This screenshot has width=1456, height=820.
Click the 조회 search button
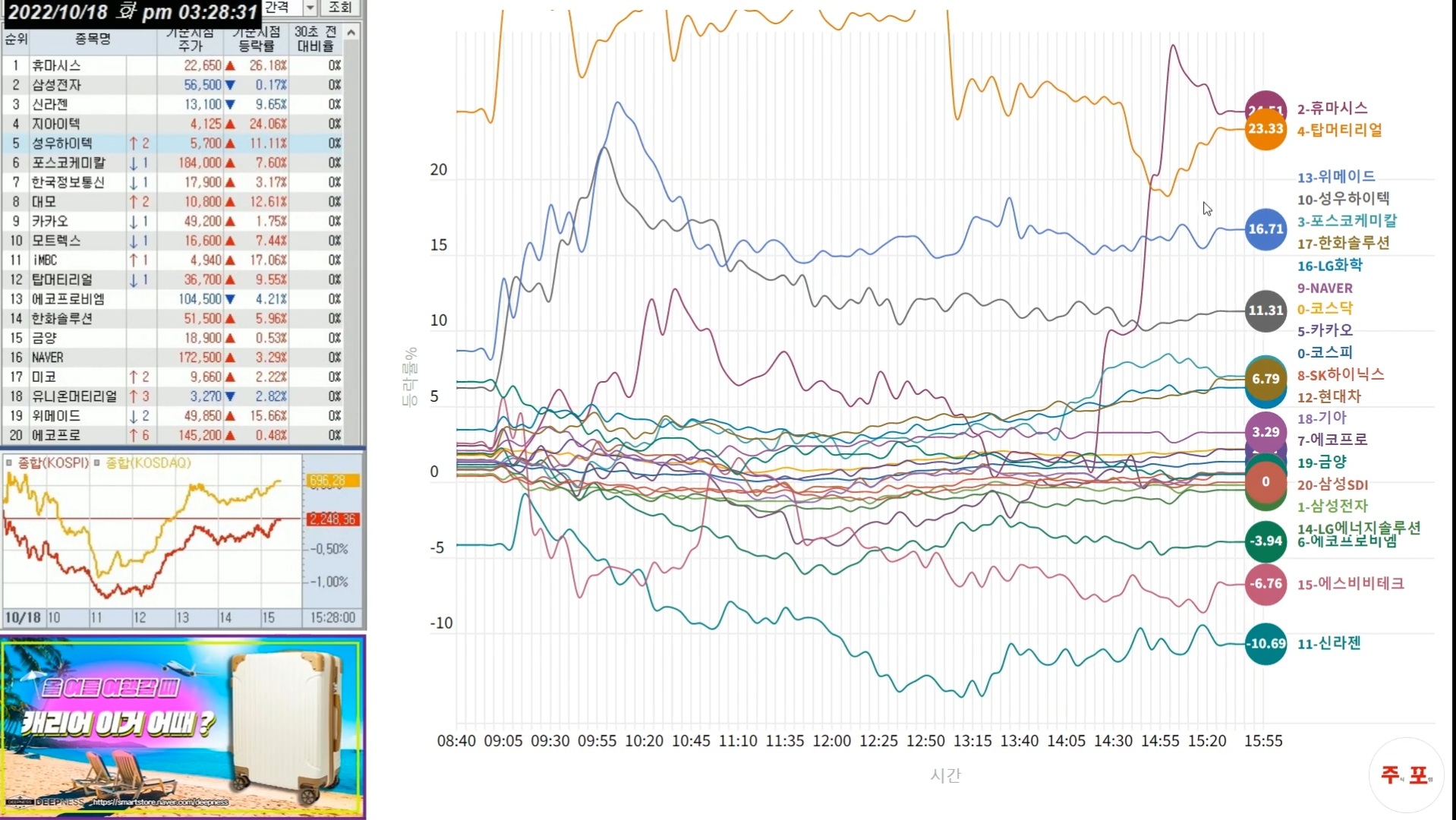pos(340,8)
